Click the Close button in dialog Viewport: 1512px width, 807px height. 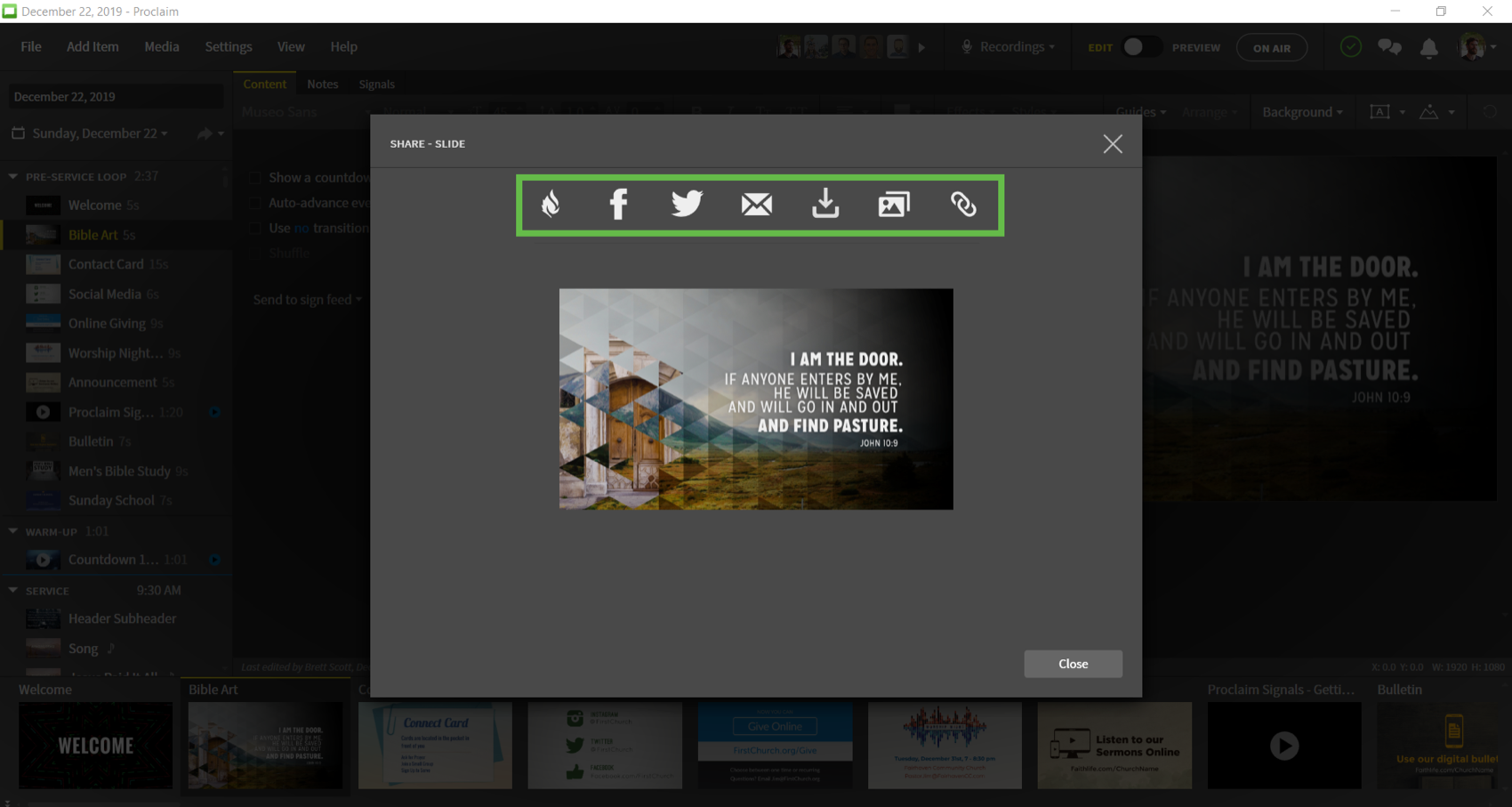[x=1073, y=664]
